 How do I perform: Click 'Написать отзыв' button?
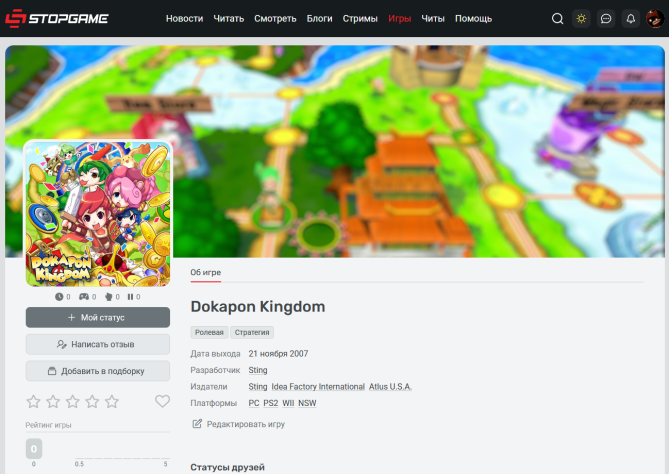point(97,344)
